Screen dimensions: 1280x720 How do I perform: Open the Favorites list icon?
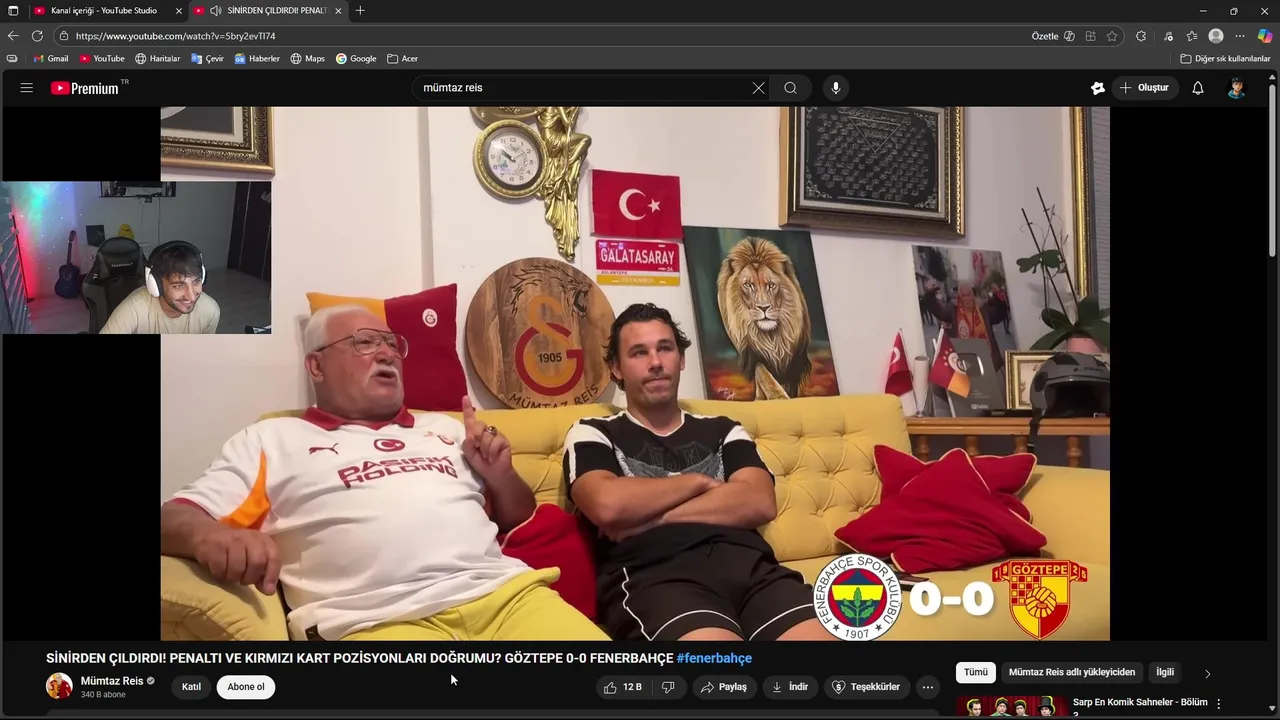click(x=1192, y=36)
